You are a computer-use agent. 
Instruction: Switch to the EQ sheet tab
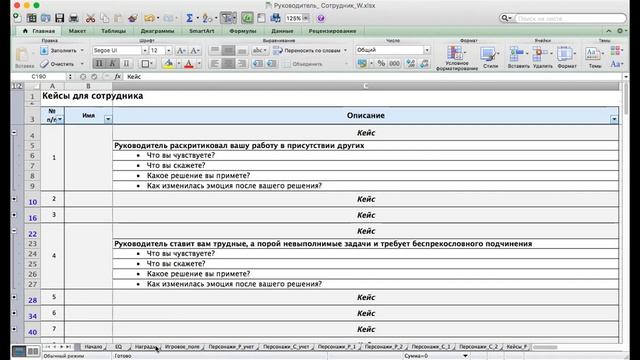(x=118, y=347)
